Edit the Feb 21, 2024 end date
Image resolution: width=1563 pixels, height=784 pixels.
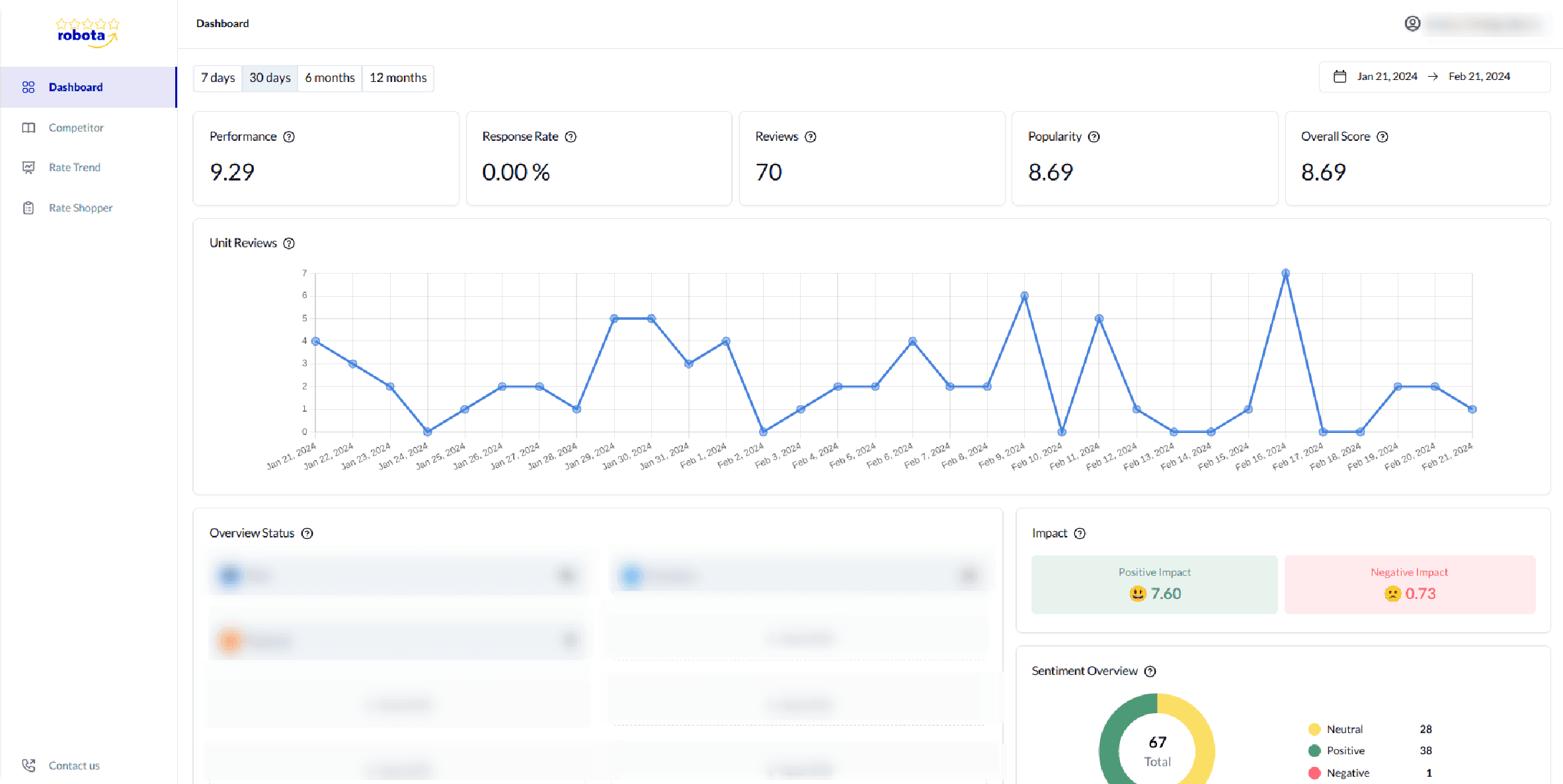click(1479, 77)
